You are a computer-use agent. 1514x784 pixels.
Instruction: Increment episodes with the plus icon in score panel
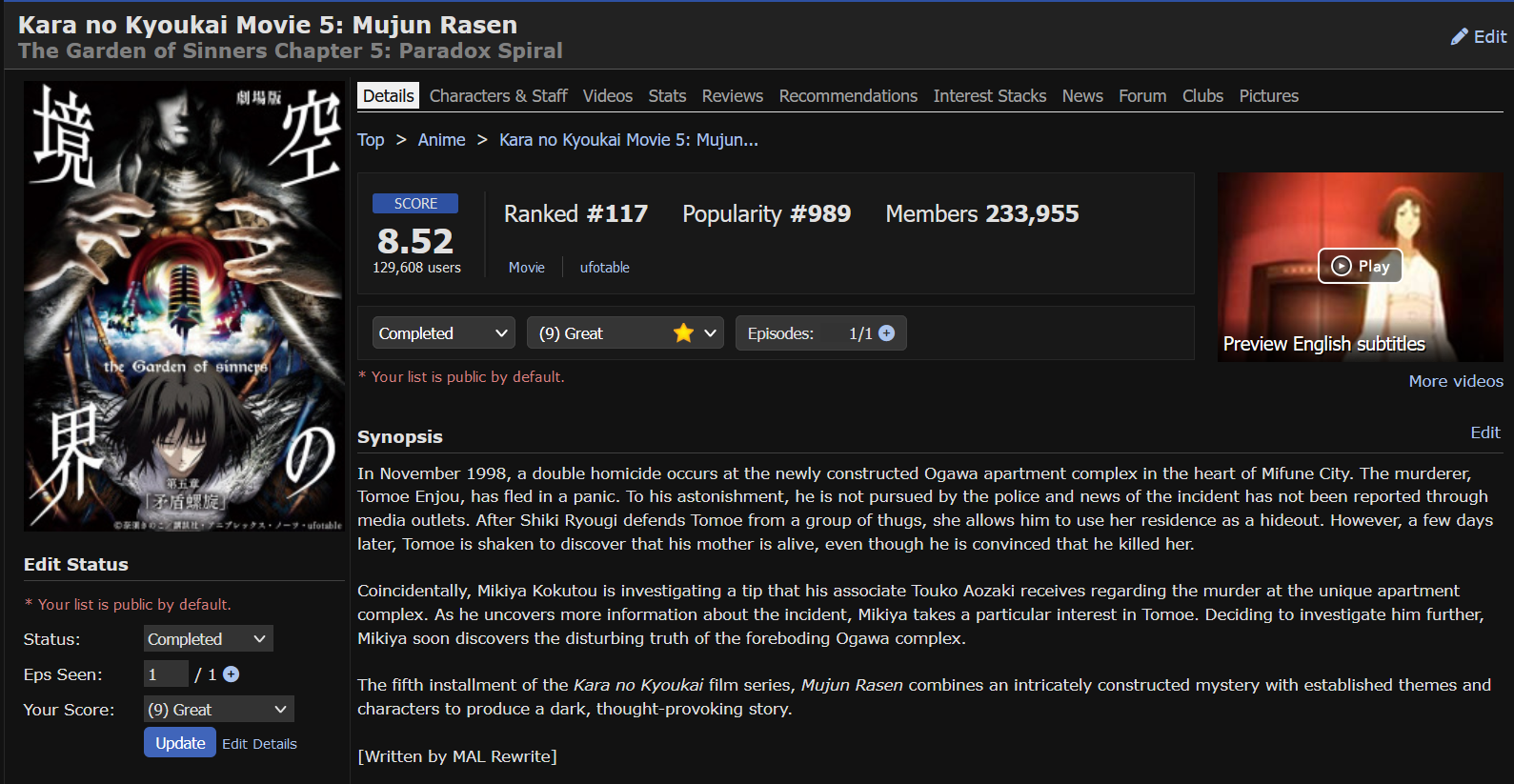click(887, 333)
